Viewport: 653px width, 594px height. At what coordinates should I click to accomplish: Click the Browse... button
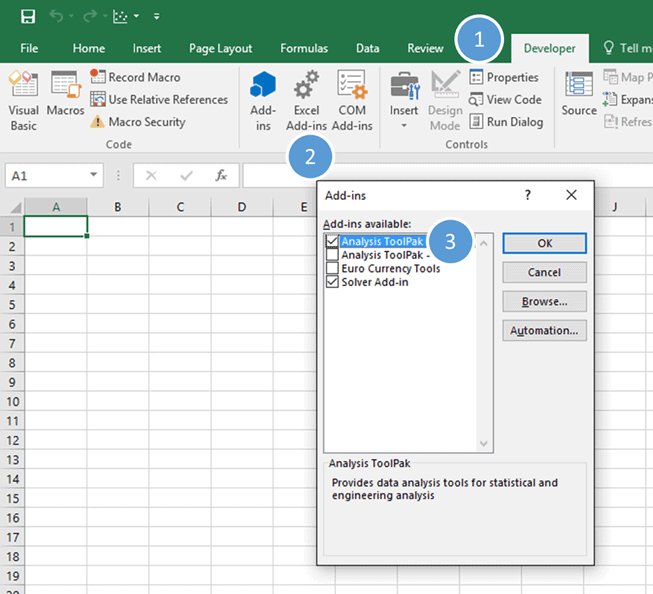click(x=544, y=301)
